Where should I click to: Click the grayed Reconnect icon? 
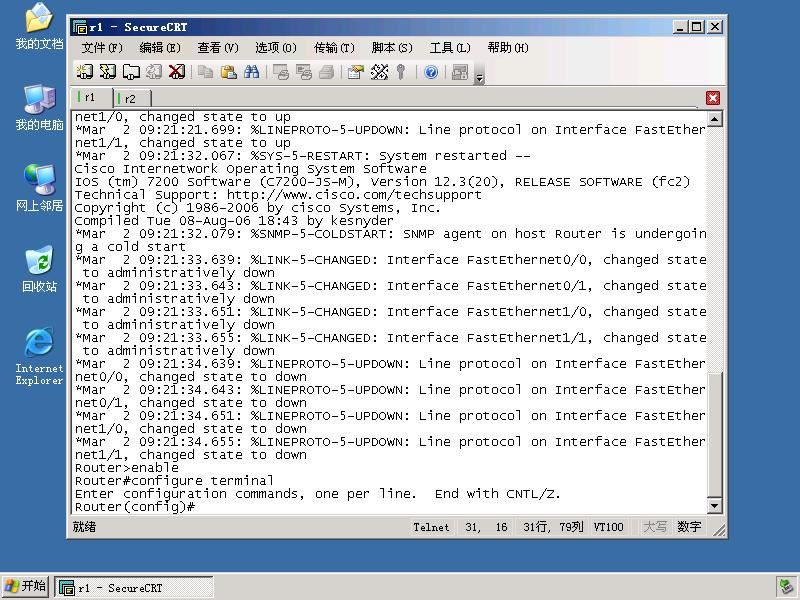pos(154,72)
